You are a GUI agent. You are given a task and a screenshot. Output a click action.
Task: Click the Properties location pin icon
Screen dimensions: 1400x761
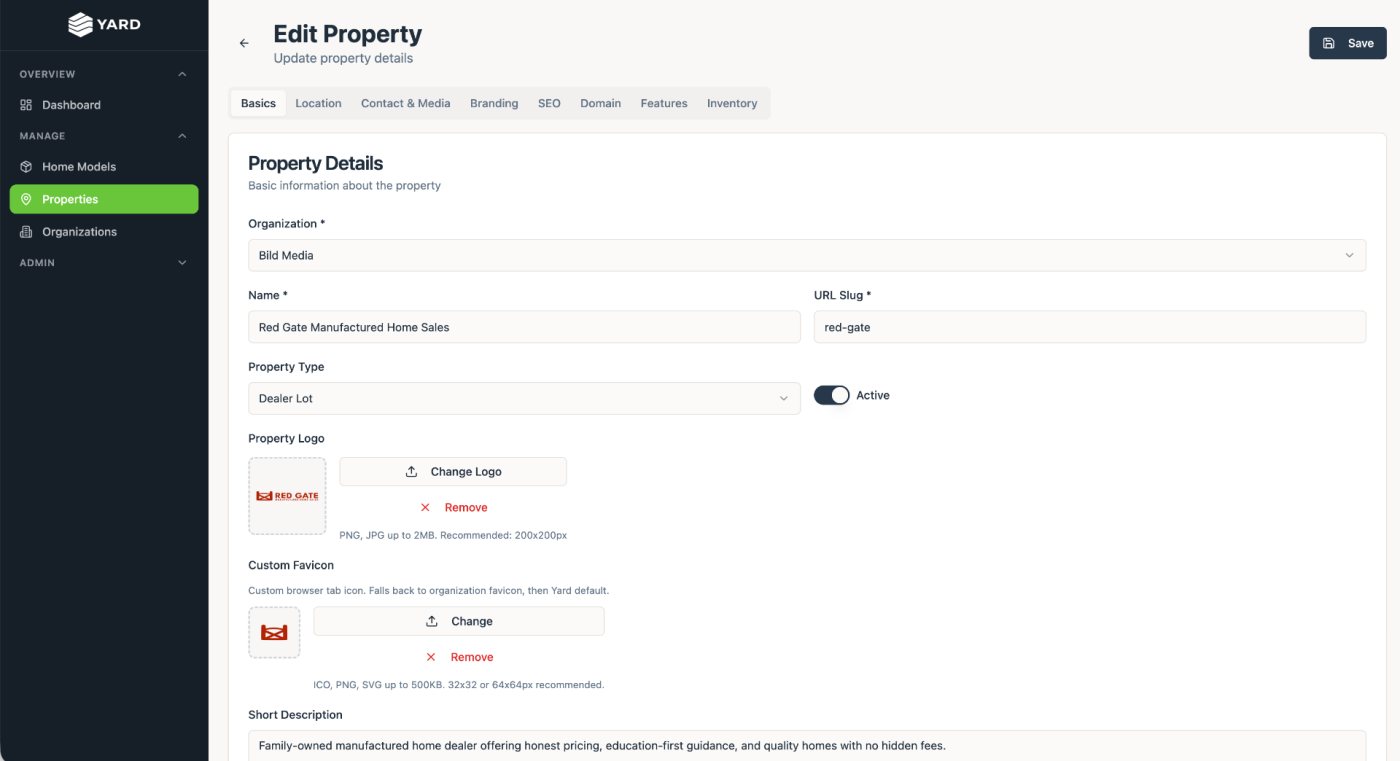pyautogui.click(x=26, y=199)
